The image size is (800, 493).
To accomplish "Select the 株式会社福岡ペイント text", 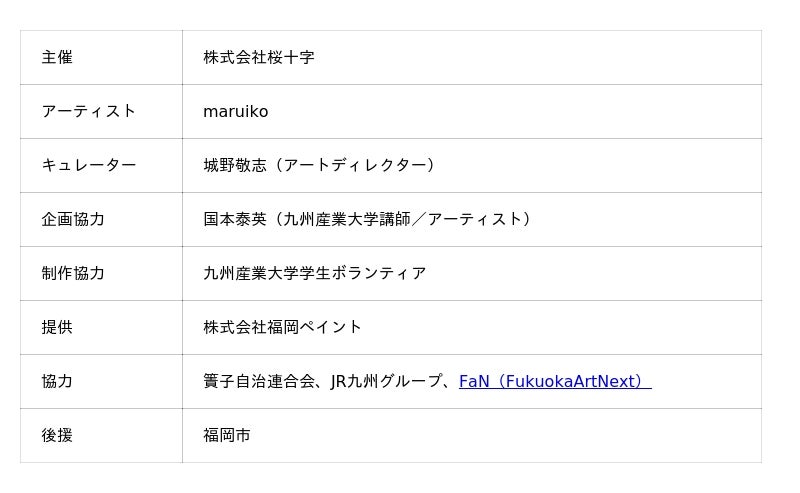I will 283,328.
